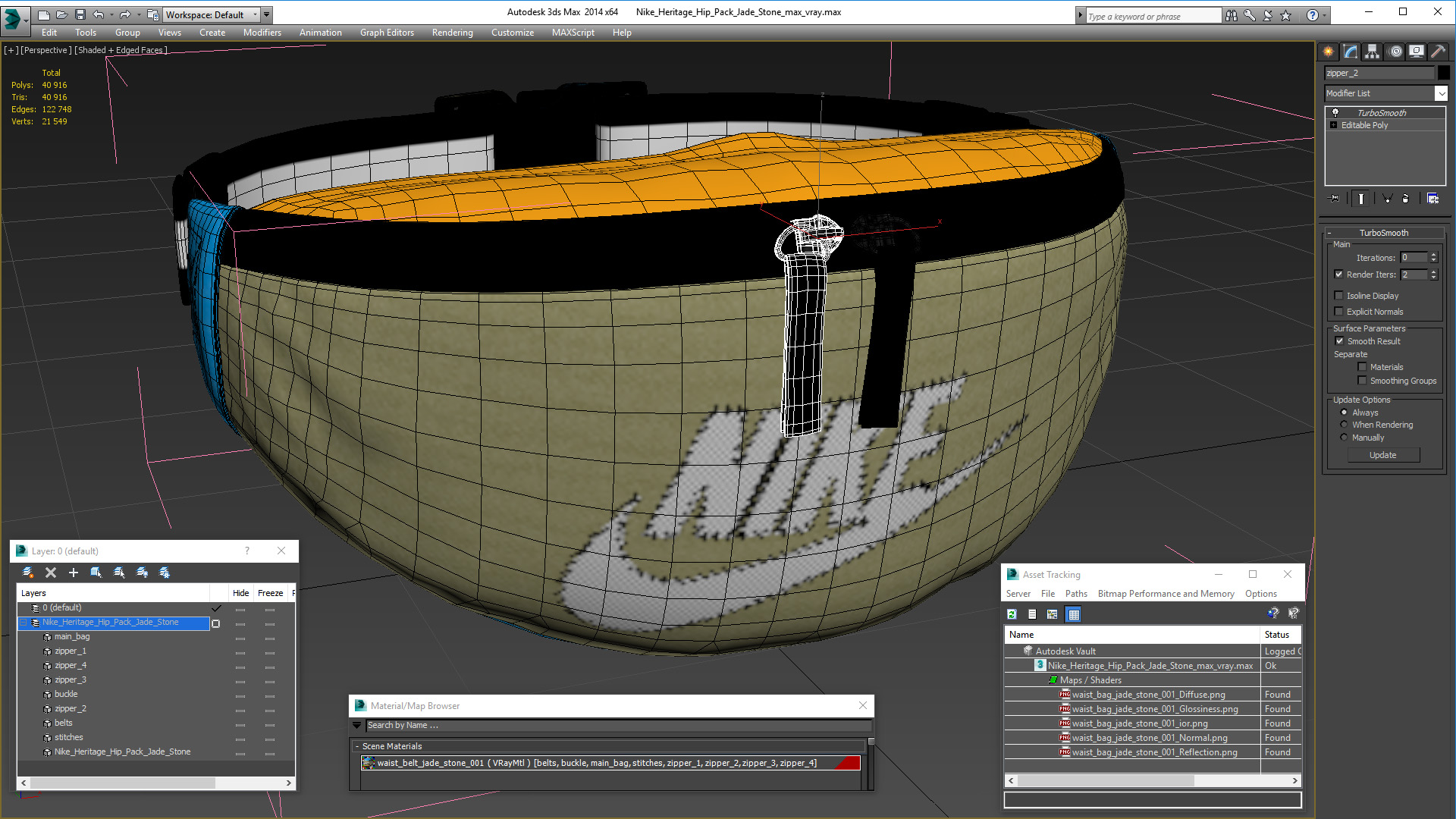Open the Help question mark icon
Image resolution: width=1456 pixels, height=819 pixels.
(1313, 15)
